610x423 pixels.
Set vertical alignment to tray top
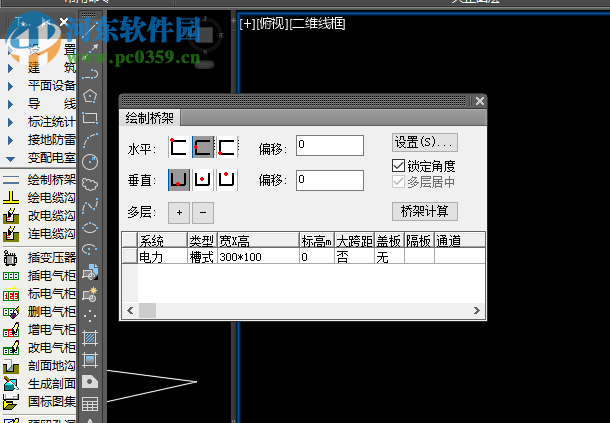[x=227, y=180]
